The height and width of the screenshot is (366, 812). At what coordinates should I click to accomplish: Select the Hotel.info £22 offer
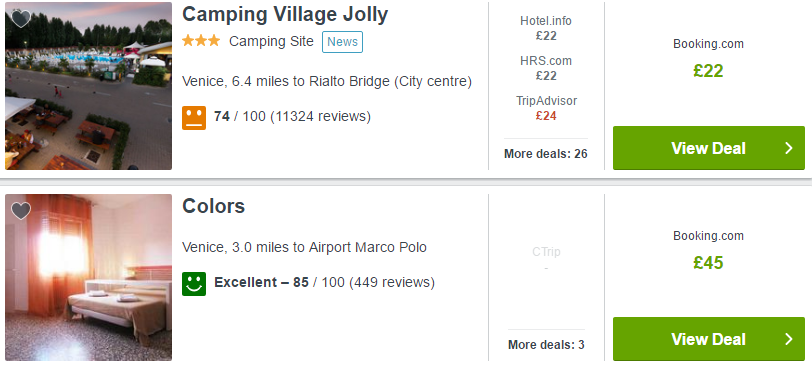tap(546, 28)
